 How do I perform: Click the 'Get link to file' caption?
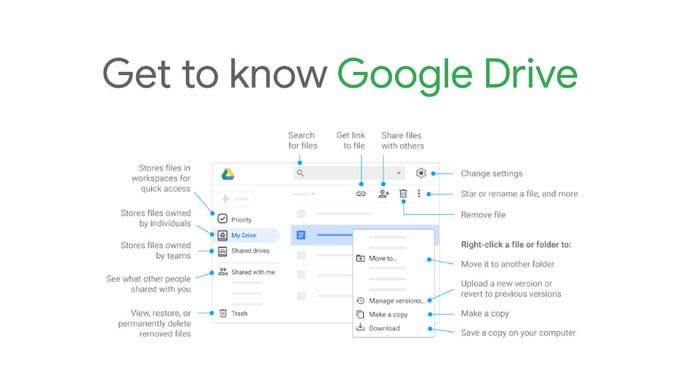(x=351, y=141)
